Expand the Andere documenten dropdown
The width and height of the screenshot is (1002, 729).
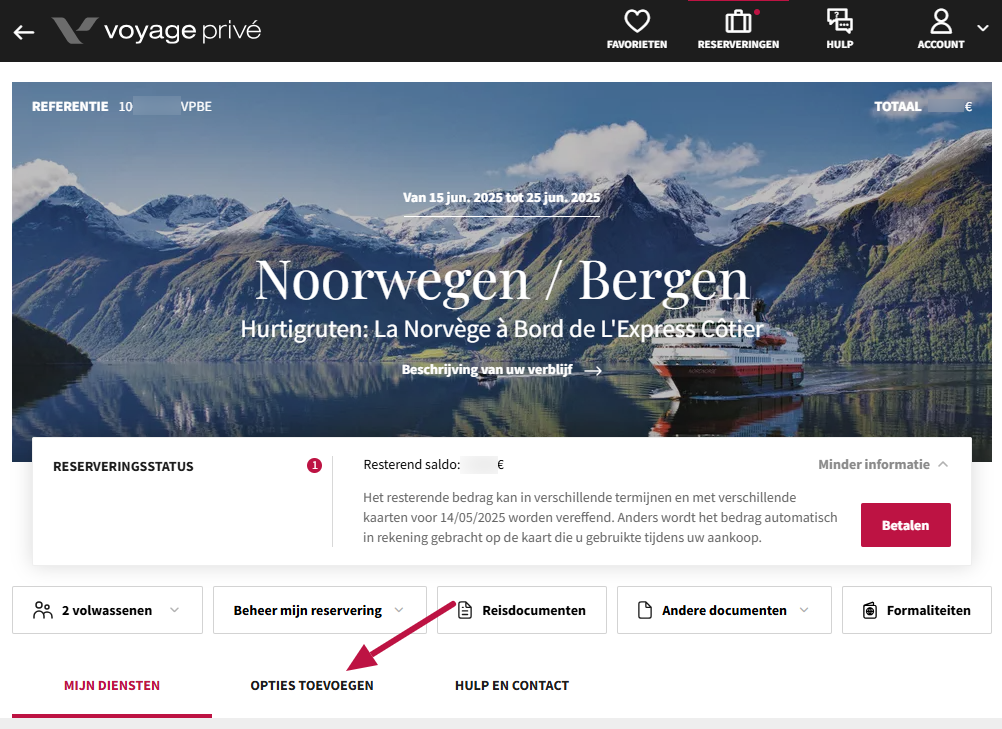(724, 610)
